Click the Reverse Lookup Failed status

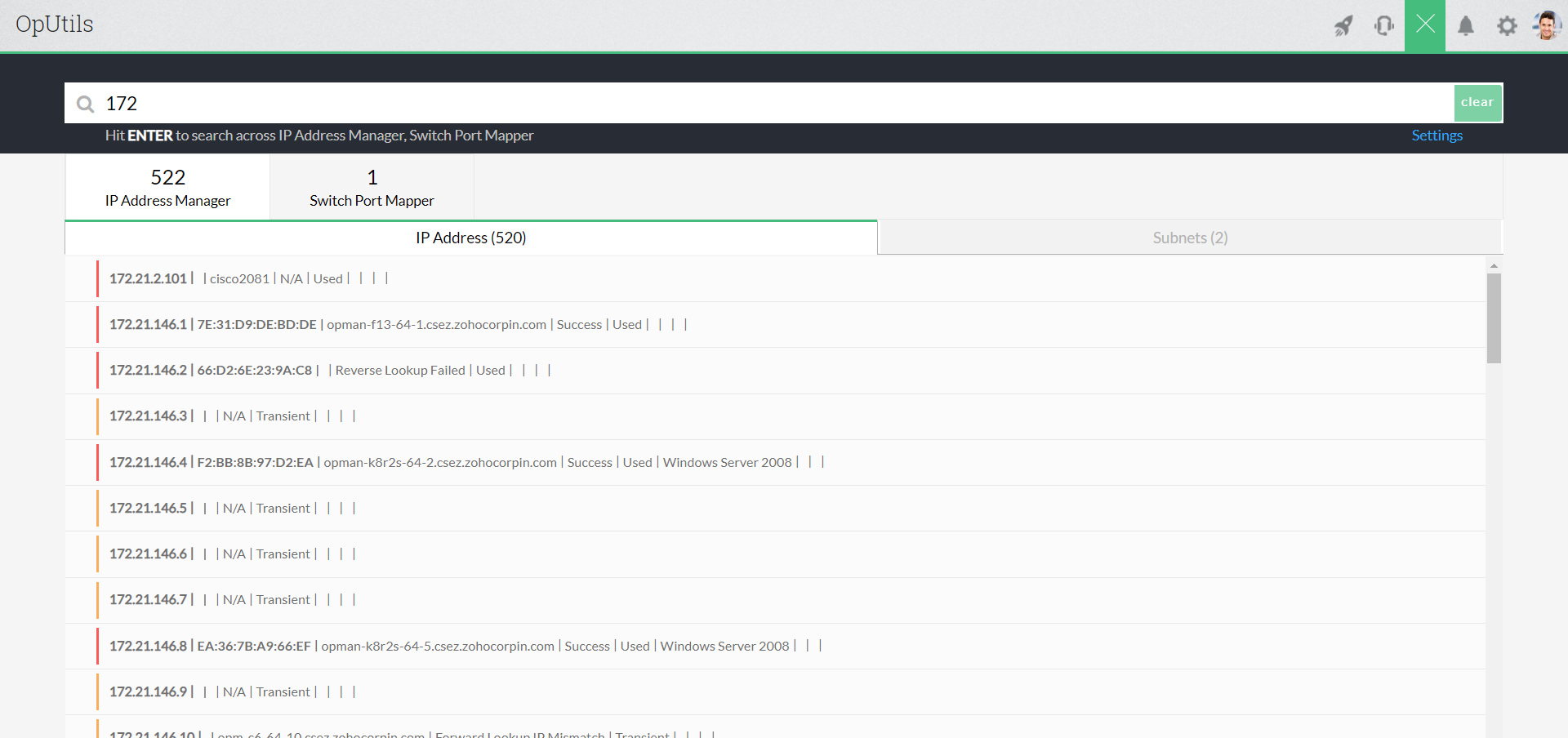coord(400,370)
